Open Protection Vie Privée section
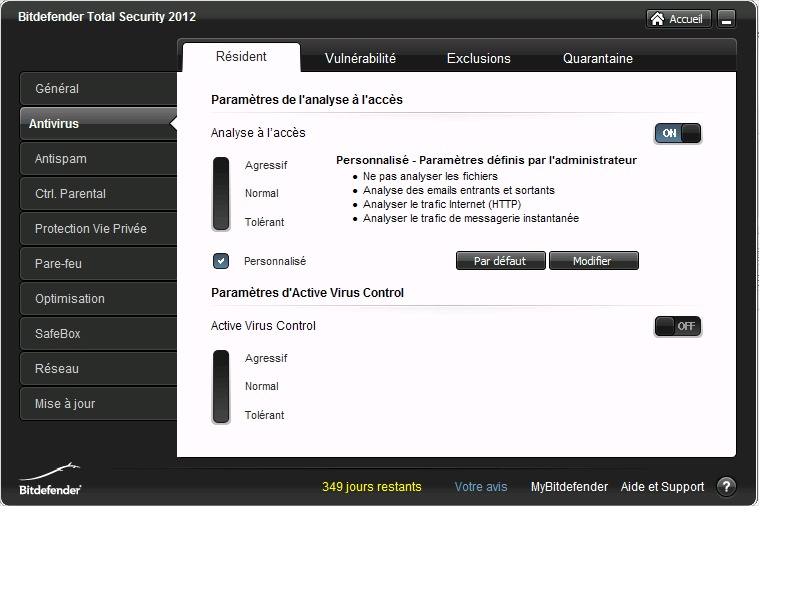This screenshot has width=800, height=600. pyautogui.click(x=98, y=229)
